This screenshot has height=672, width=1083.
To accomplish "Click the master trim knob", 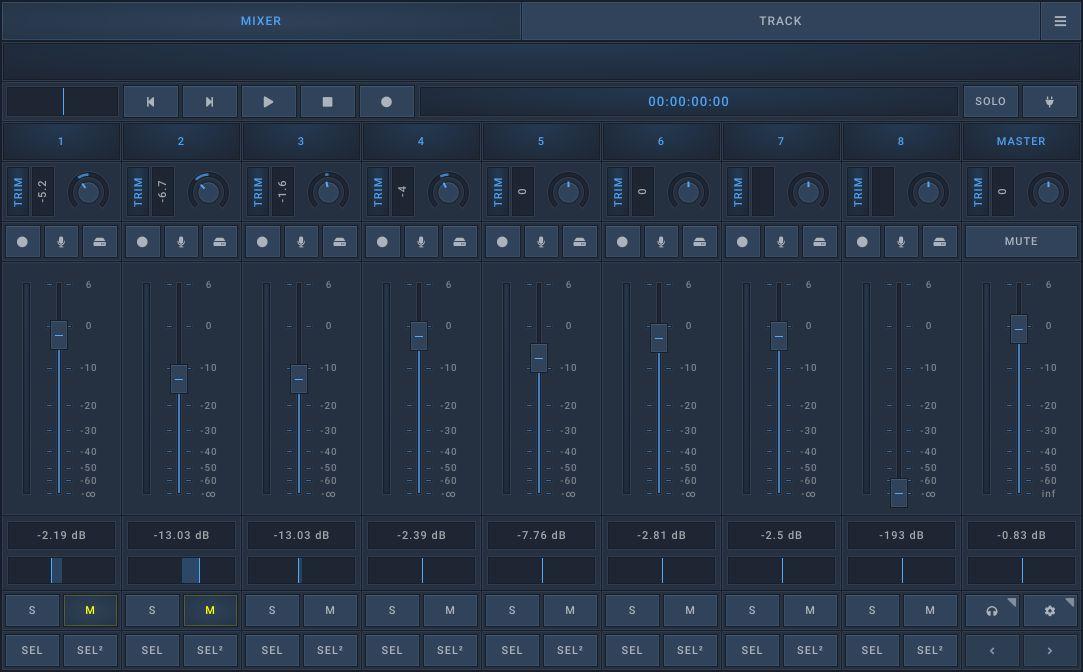I will (x=1048, y=191).
